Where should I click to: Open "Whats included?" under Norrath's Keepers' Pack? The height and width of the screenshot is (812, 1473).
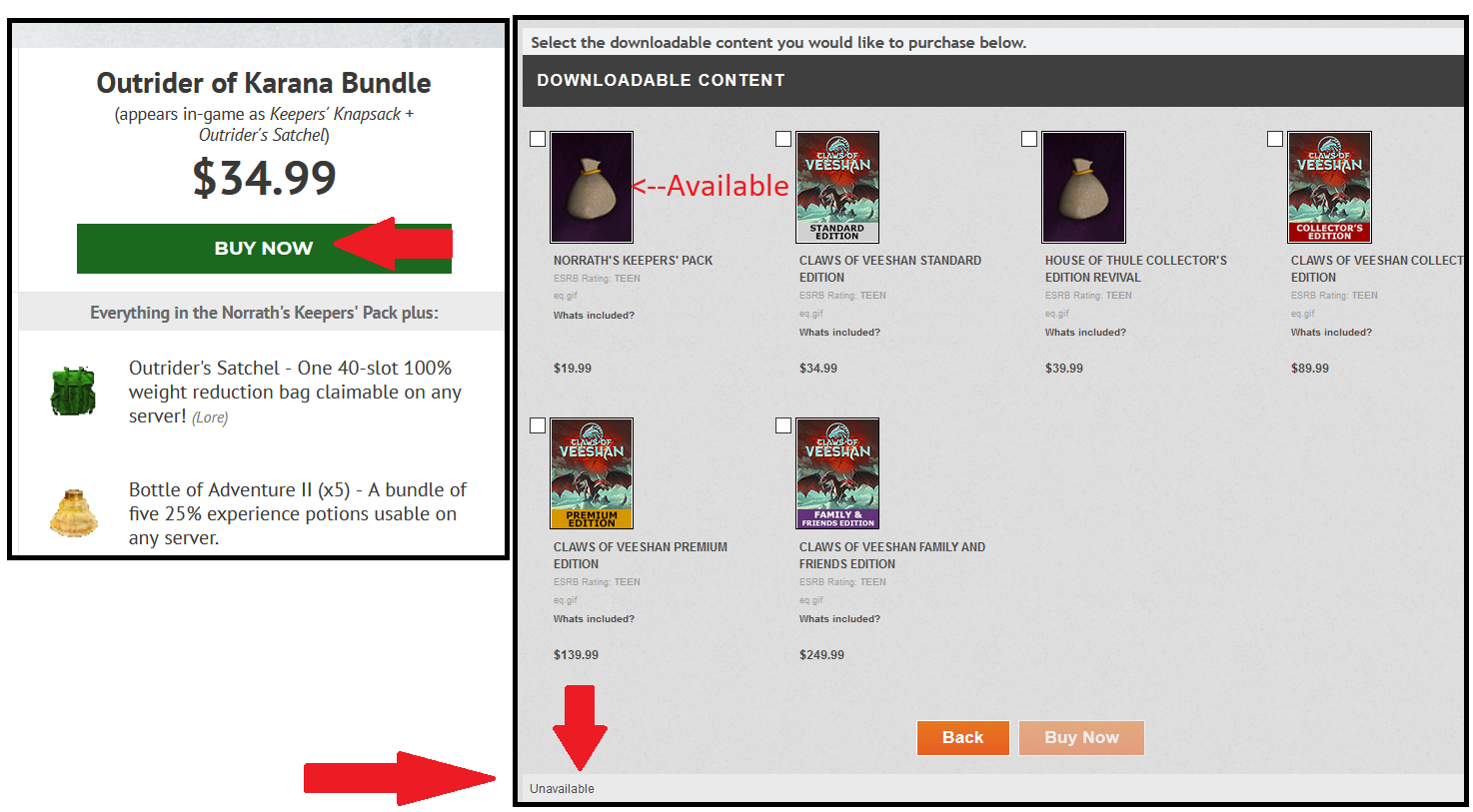[594, 316]
